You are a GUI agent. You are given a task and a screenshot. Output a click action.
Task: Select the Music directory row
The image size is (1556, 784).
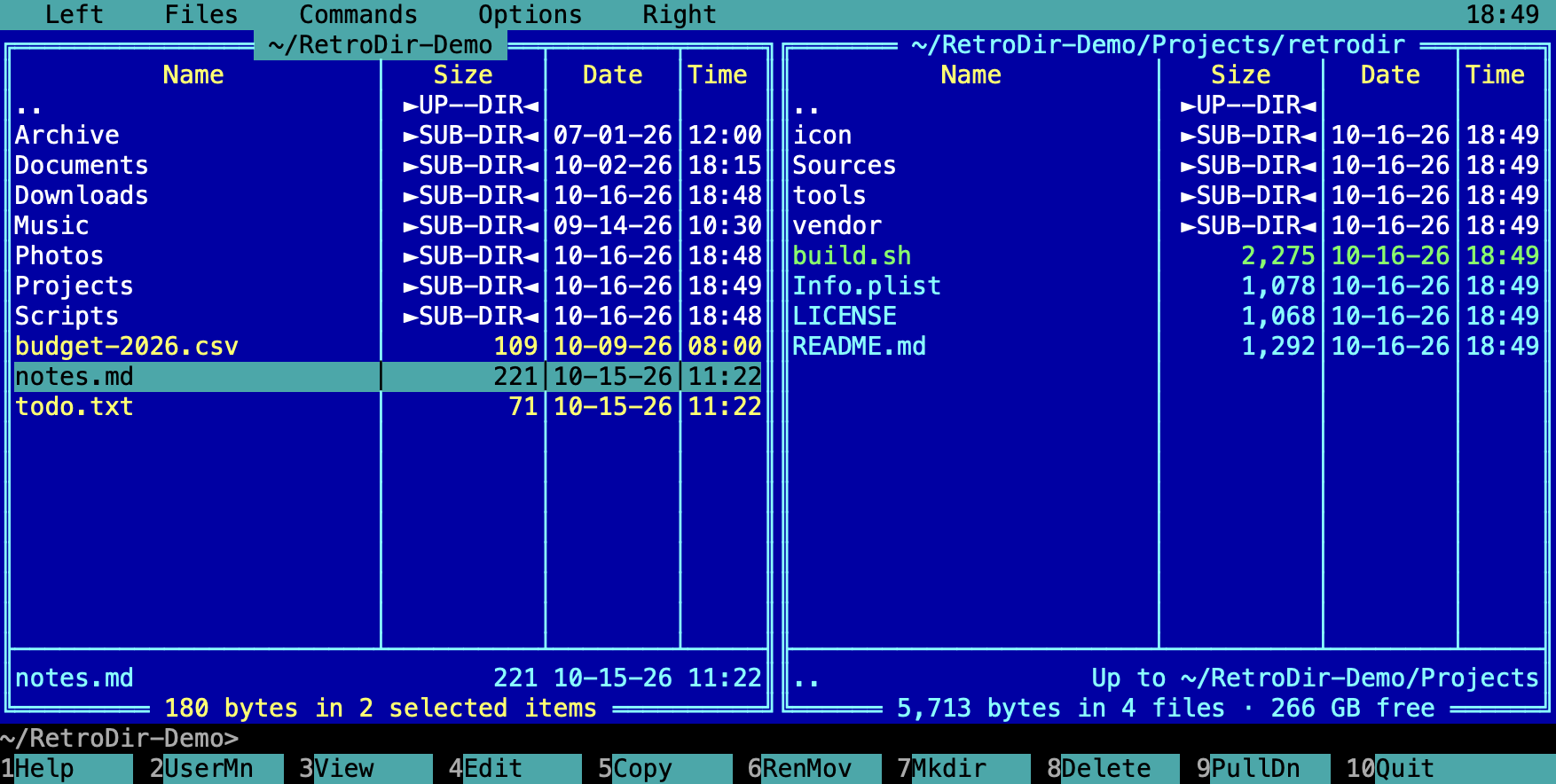point(389,226)
